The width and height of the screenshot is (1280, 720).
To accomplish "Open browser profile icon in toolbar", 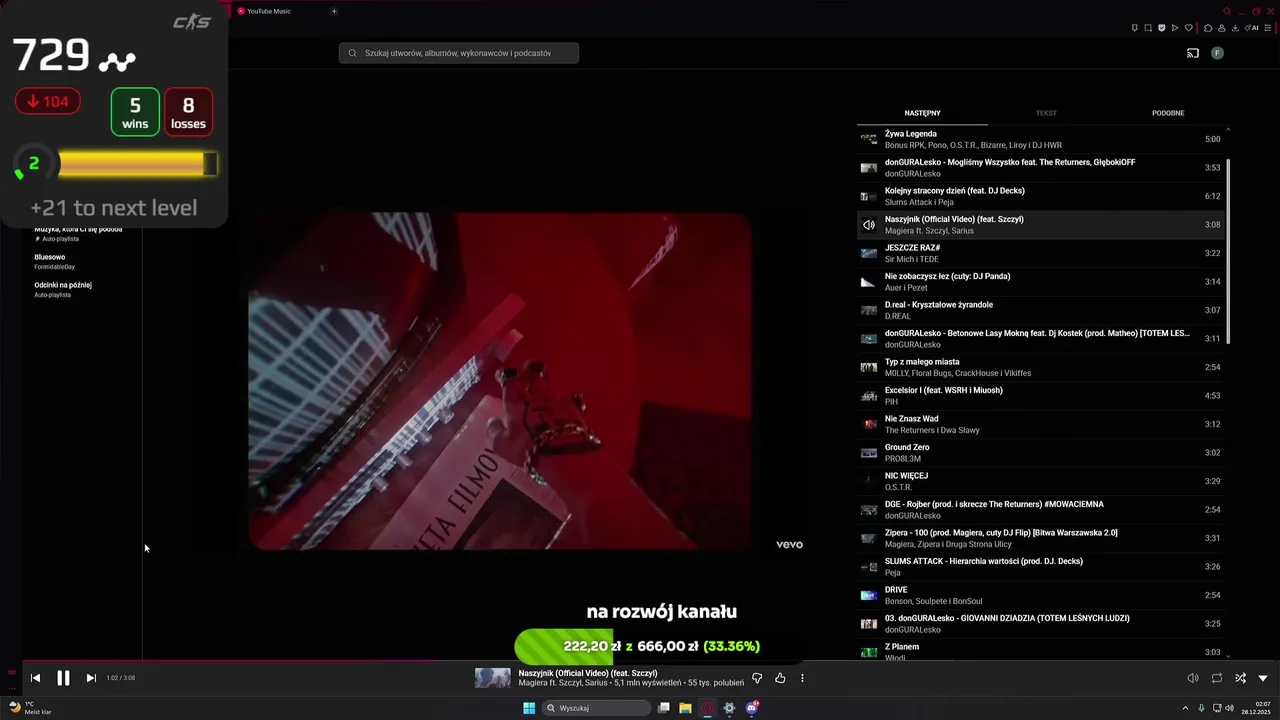I will point(1221,28).
